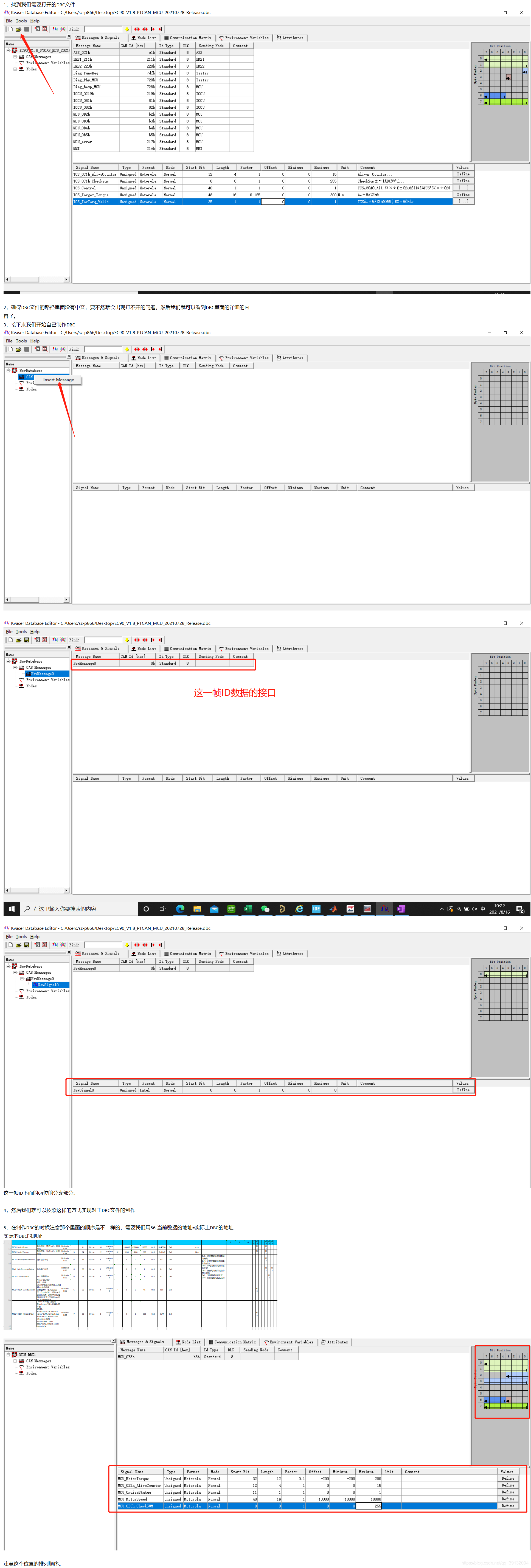Image resolution: width=531 pixels, height=1568 pixels.
Task: Select Nodes item in Insert Message window tree
Action: click(x=31, y=389)
